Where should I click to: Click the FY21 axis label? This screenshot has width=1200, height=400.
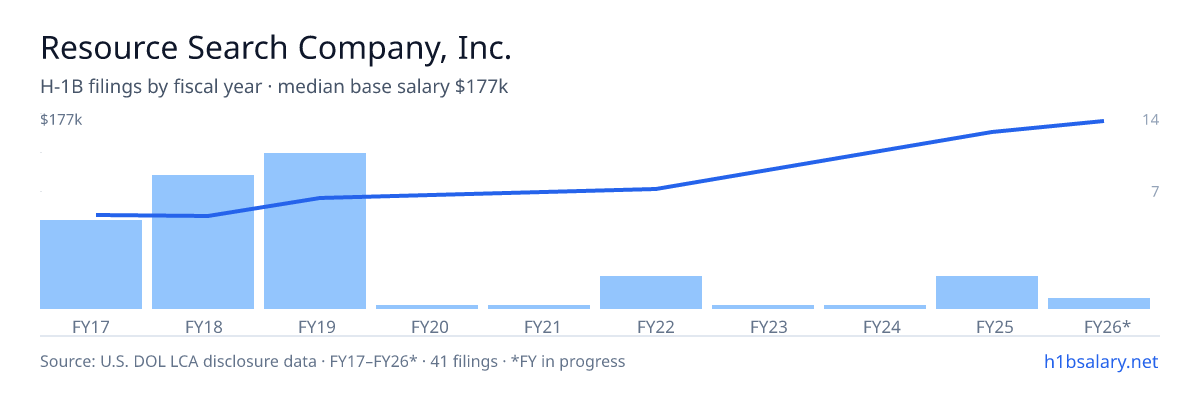point(539,326)
